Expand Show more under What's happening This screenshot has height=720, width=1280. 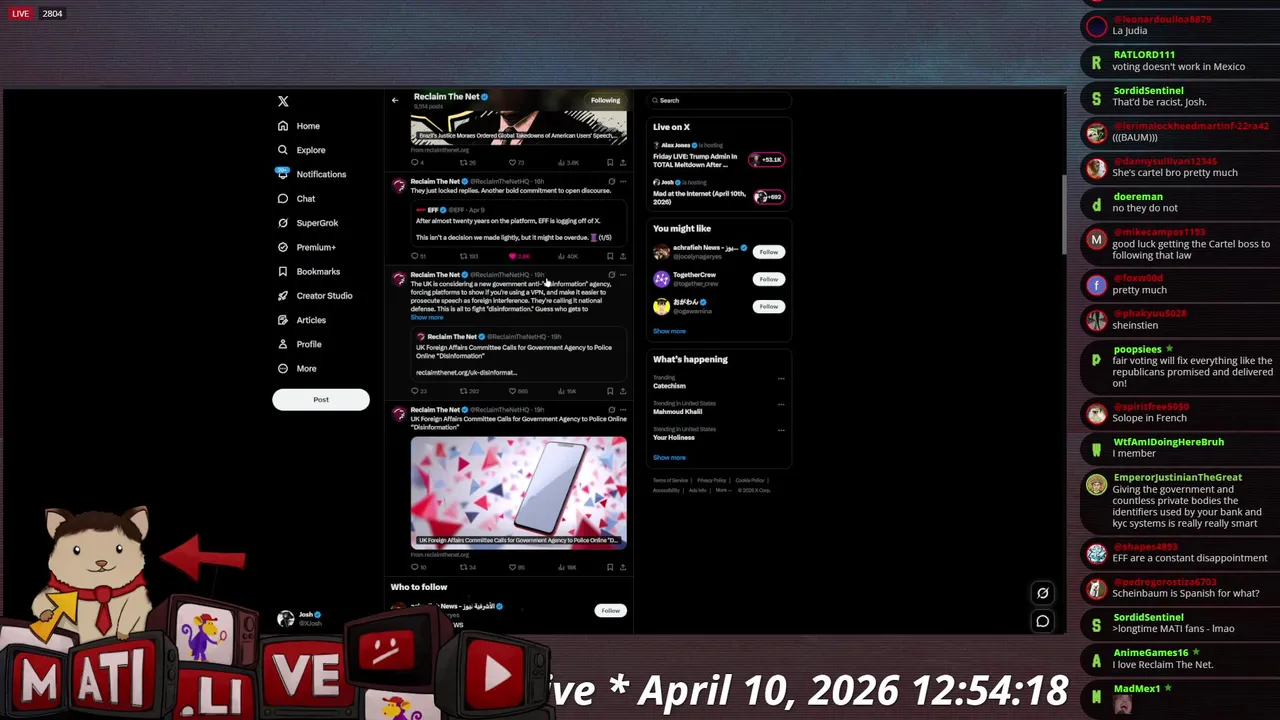pos(669,457)
